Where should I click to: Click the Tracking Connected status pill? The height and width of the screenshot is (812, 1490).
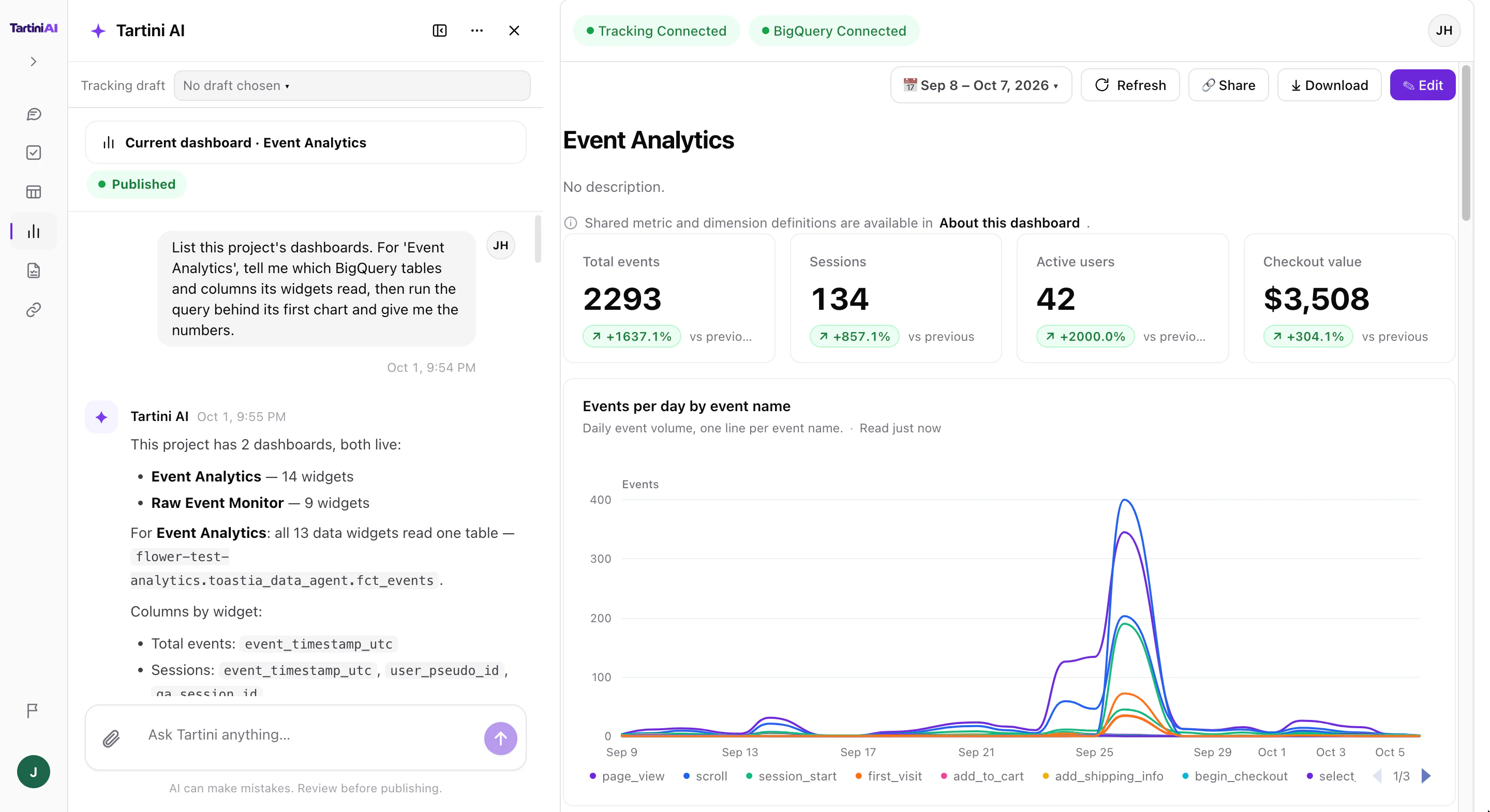click(x=657, y=31)
